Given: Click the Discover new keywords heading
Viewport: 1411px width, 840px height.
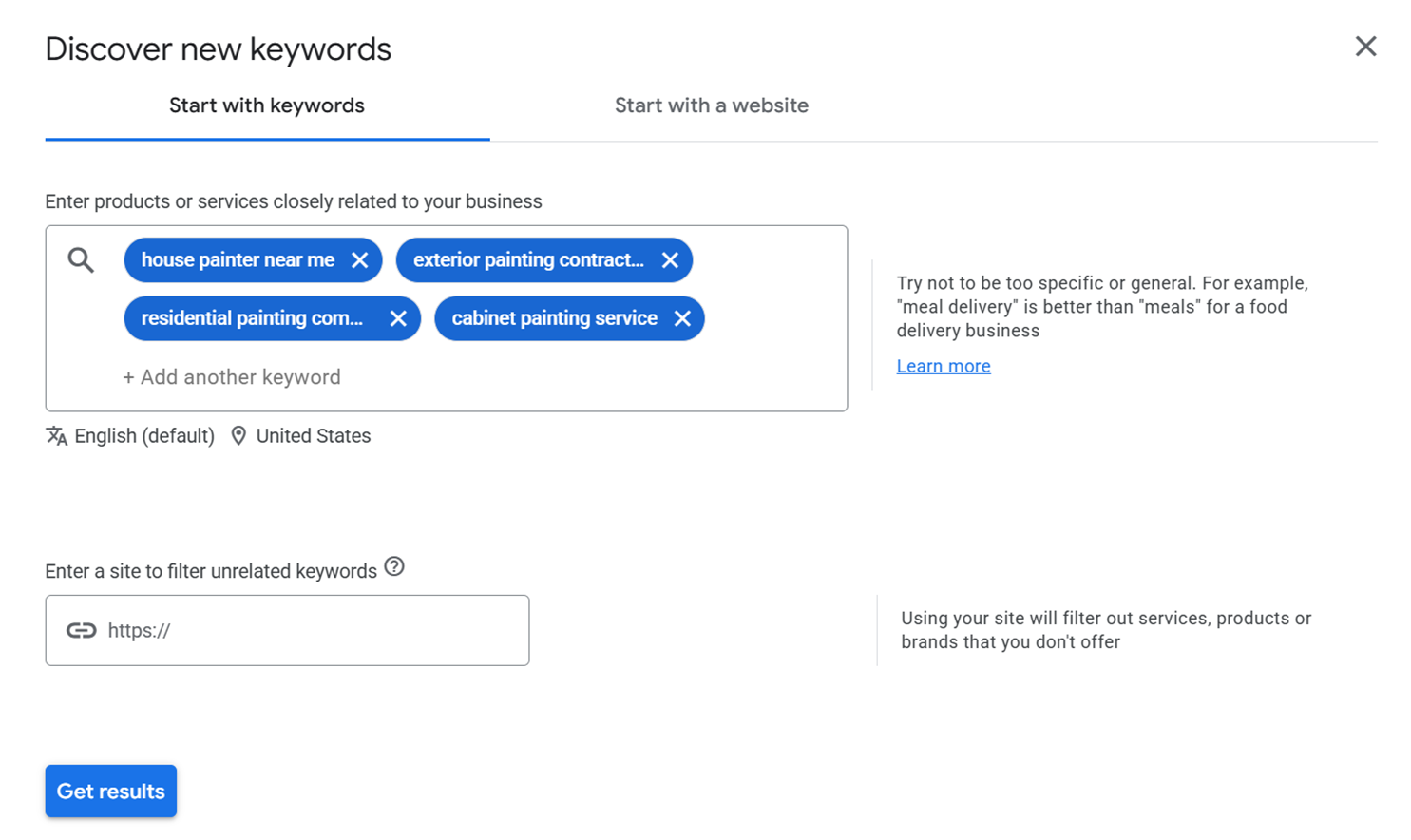Looking at the screenshot, I should tap(219, 49).
